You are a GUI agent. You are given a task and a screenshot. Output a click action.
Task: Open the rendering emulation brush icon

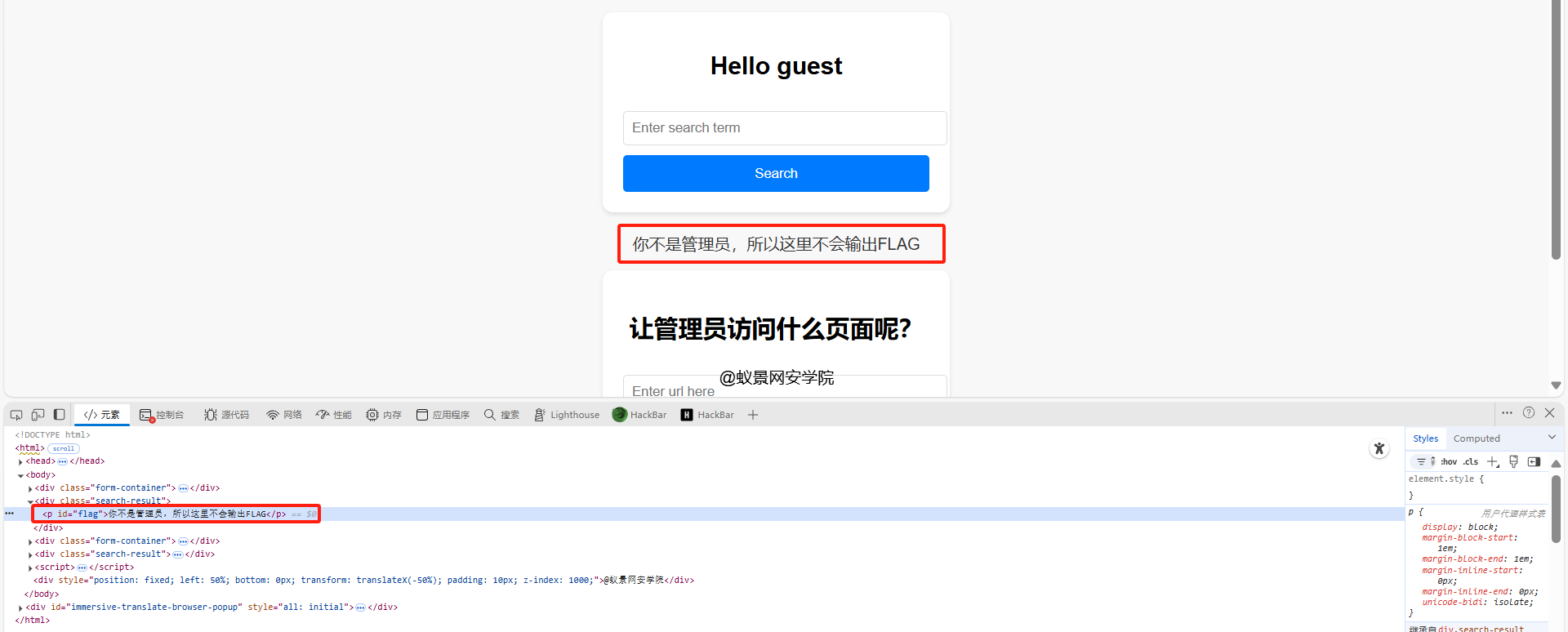point(1513,461)
